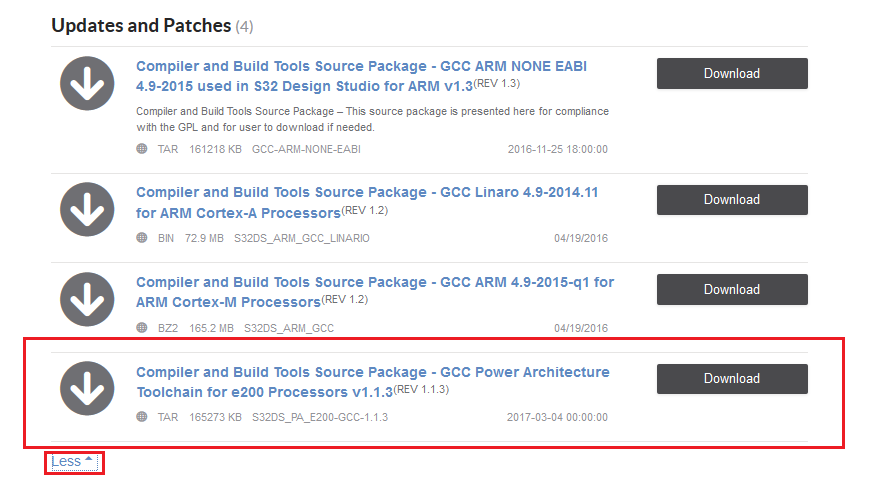Image resolution: width=873 pixels, height=488 pixels.
Task: Click the circular download arrow for GCC Linaro package
Action: tap(87, 210)
